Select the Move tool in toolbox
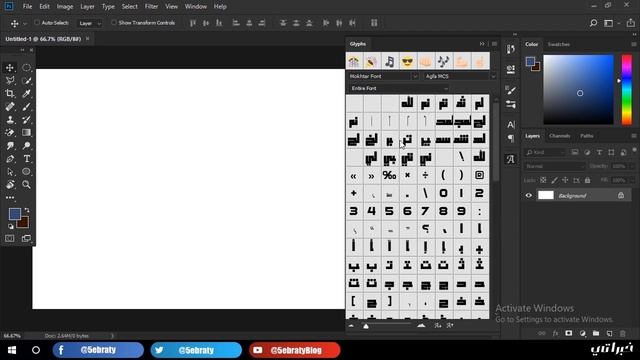 pos(10,68)
